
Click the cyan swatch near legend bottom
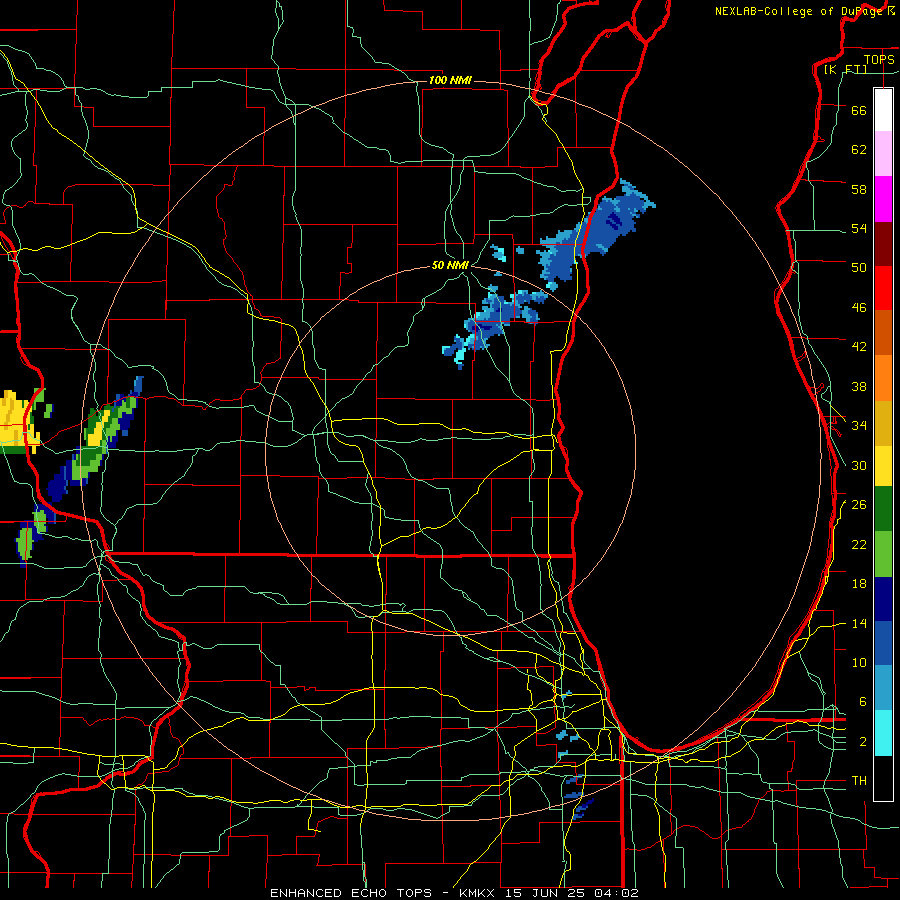[x=883, y=733]
